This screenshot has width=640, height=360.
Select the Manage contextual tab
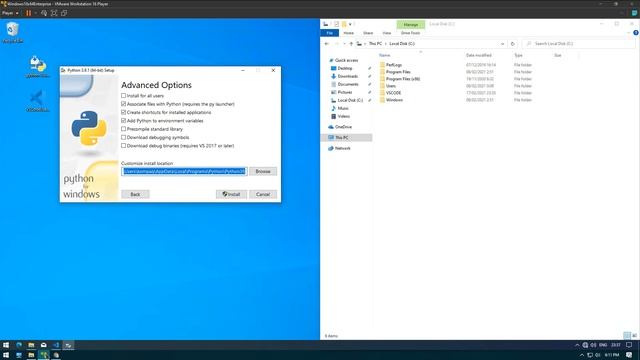point(411,24)
